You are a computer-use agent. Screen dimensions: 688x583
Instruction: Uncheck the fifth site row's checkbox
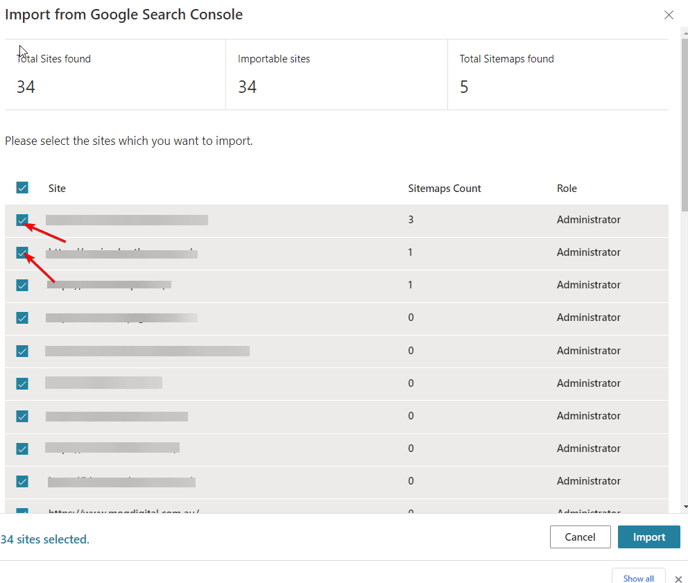pyautogui.click(x=22, y=351)
